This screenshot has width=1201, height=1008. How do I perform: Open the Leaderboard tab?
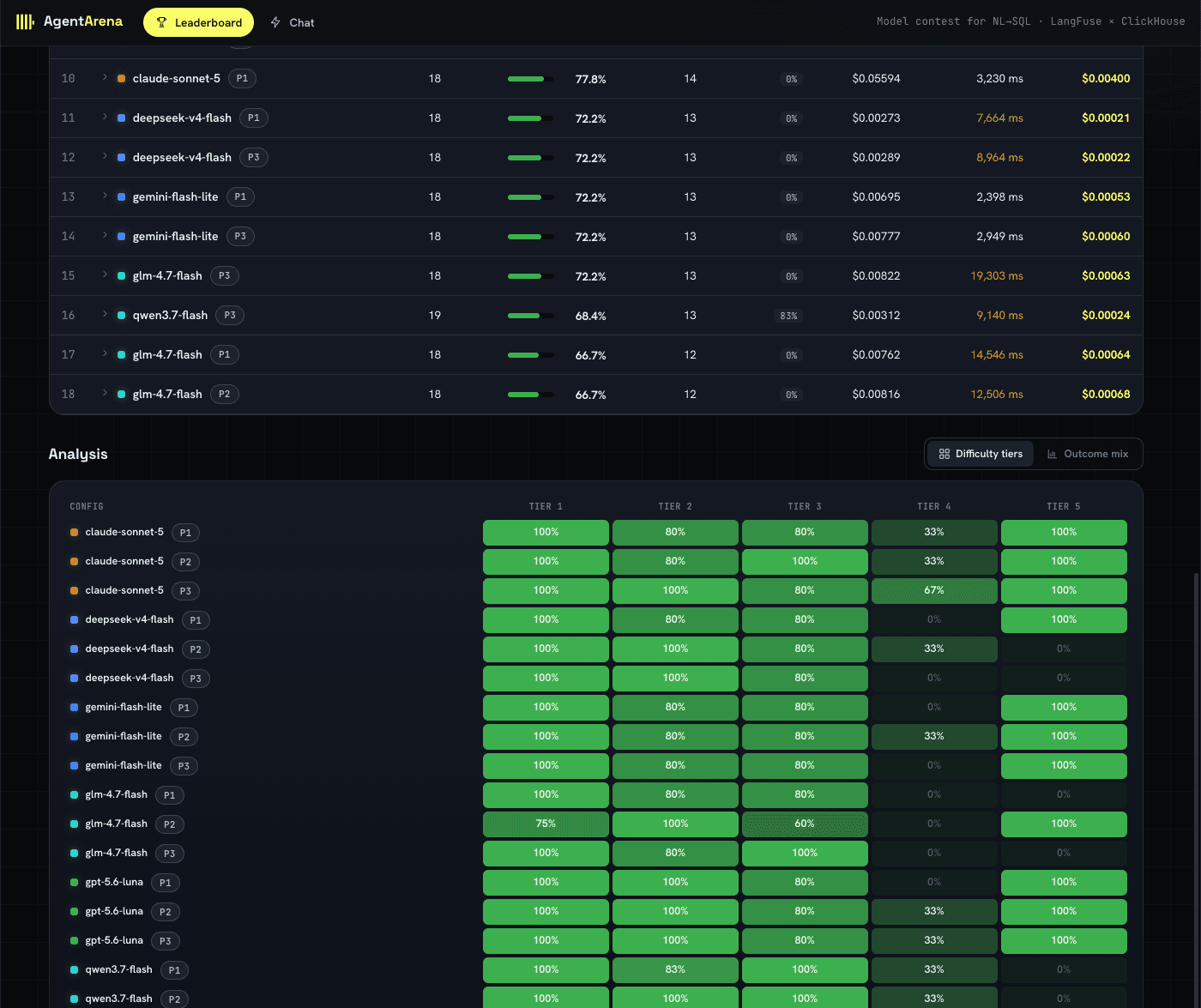(198, 22)
